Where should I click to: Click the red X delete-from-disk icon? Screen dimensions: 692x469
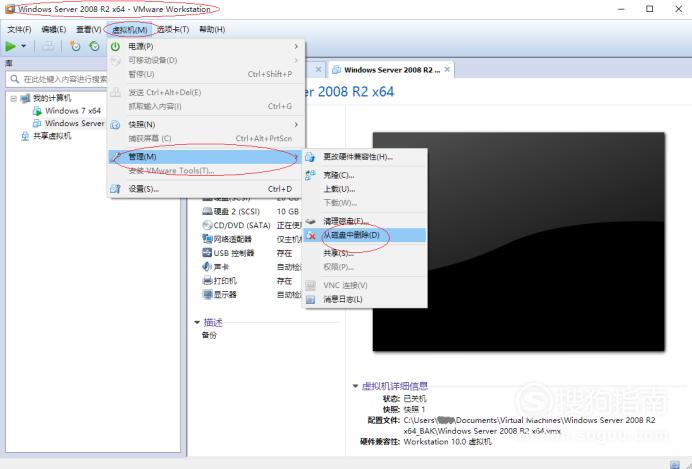tap(311, 236)
